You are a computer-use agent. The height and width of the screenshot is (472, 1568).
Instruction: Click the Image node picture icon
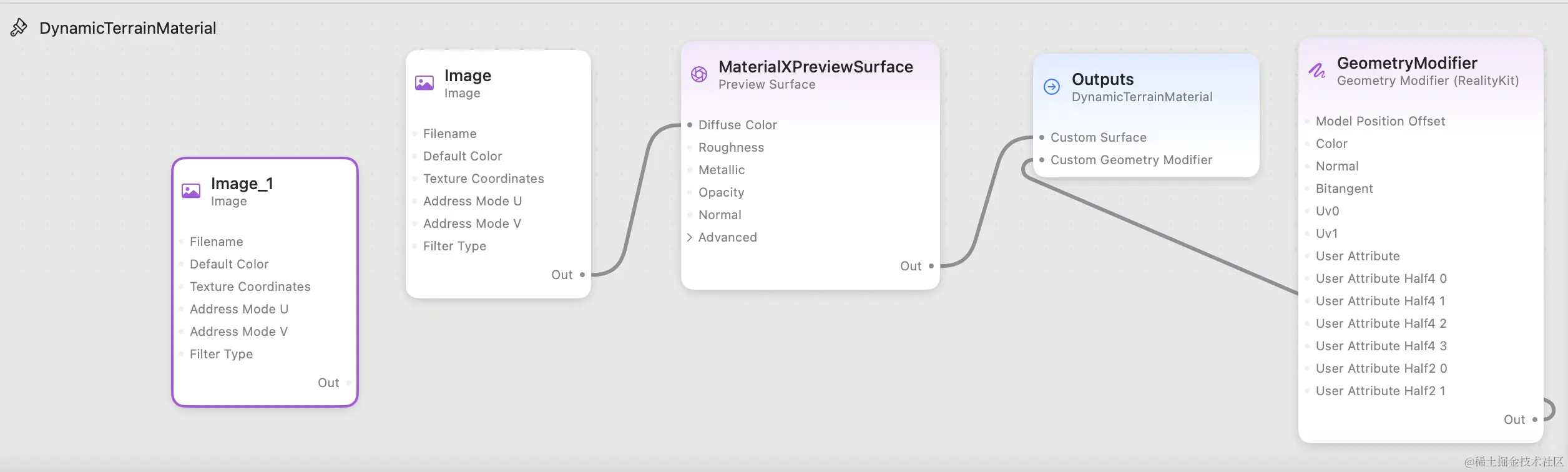click(424, 83)
